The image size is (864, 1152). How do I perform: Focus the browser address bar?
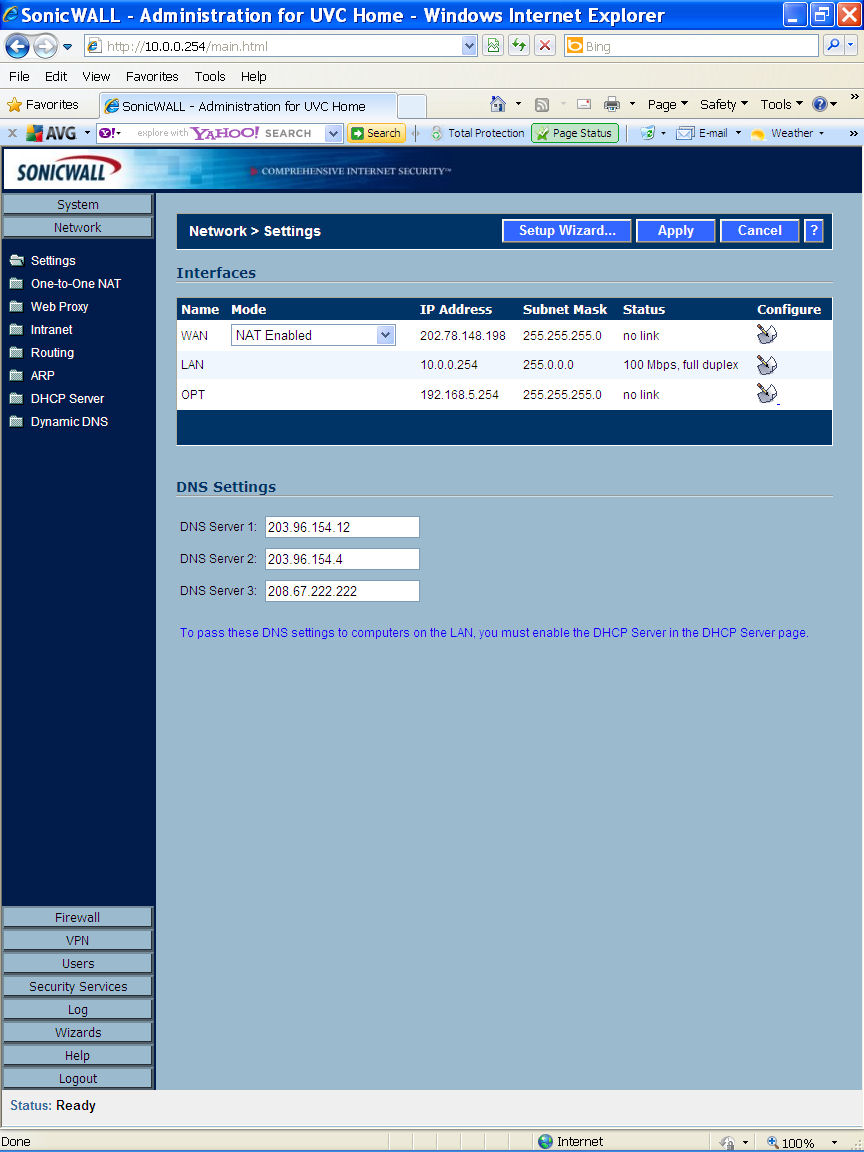tap(283, 46)
